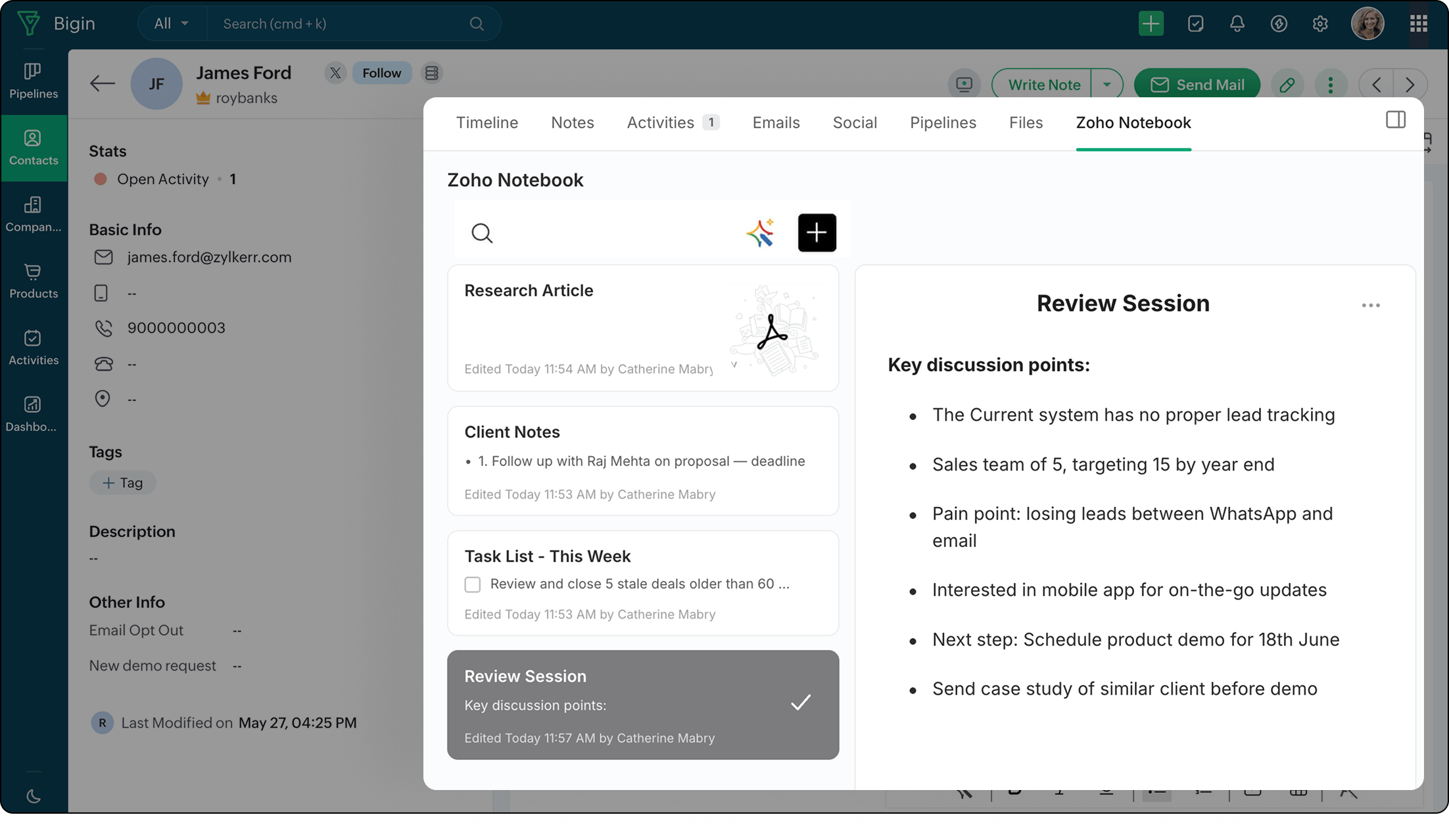Go to next contact arrow
The width and height of the screenshot is (1449, 840).
pyautogui.click(x=1410, y=85)
